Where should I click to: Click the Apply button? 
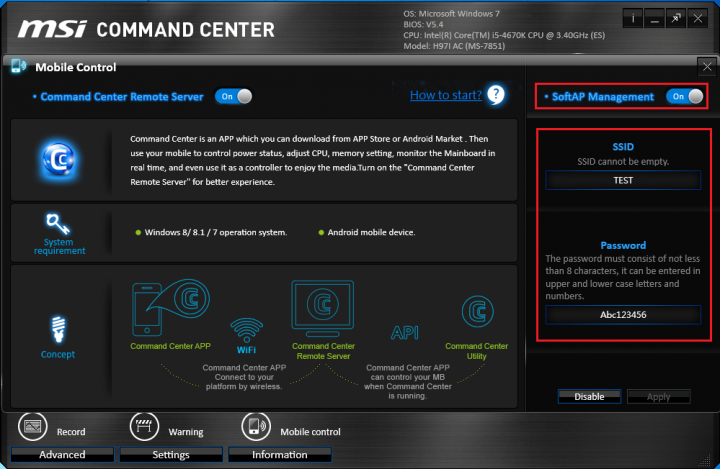click(658, 396)
